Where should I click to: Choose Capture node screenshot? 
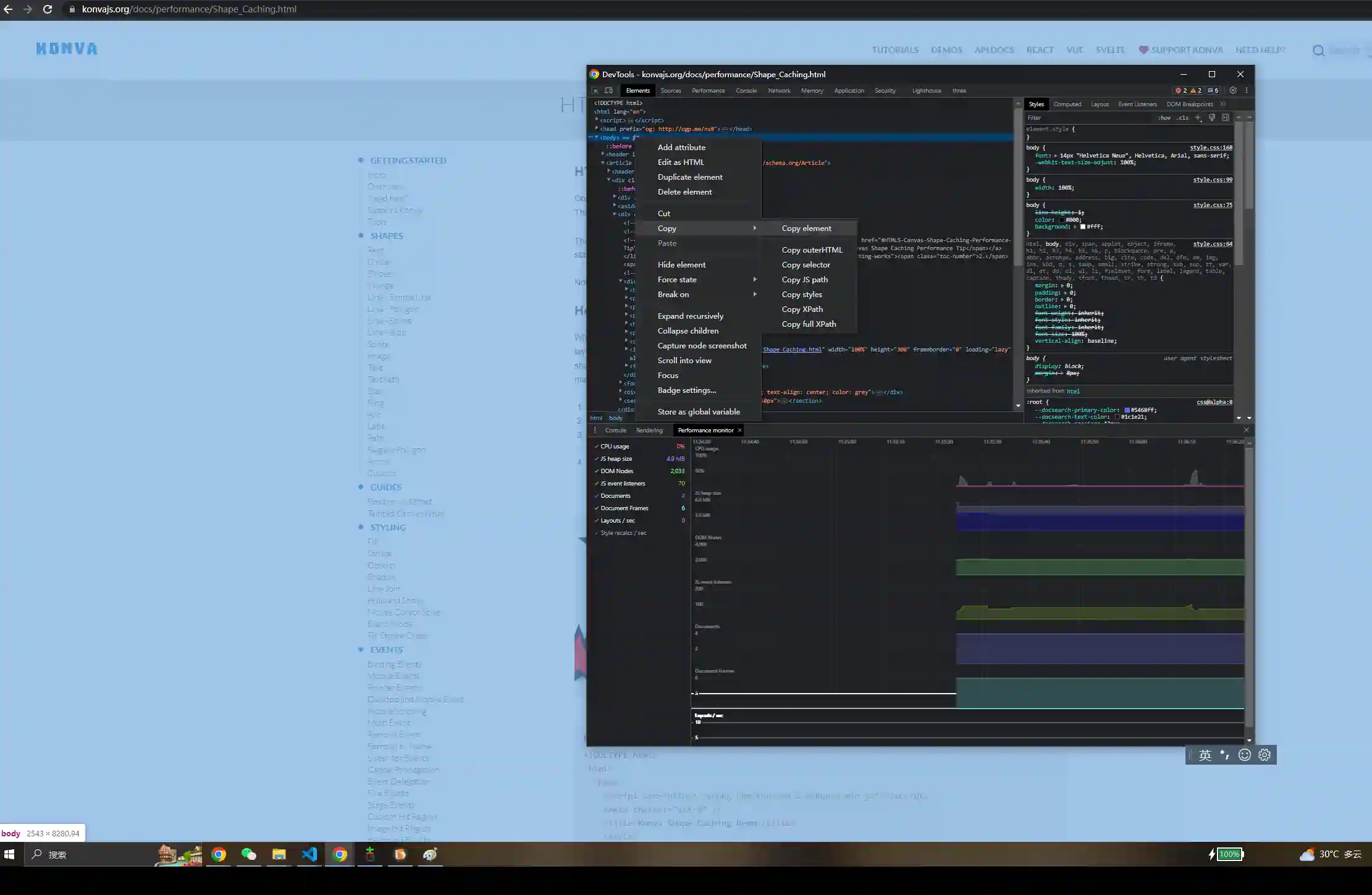tap(702, 345)
